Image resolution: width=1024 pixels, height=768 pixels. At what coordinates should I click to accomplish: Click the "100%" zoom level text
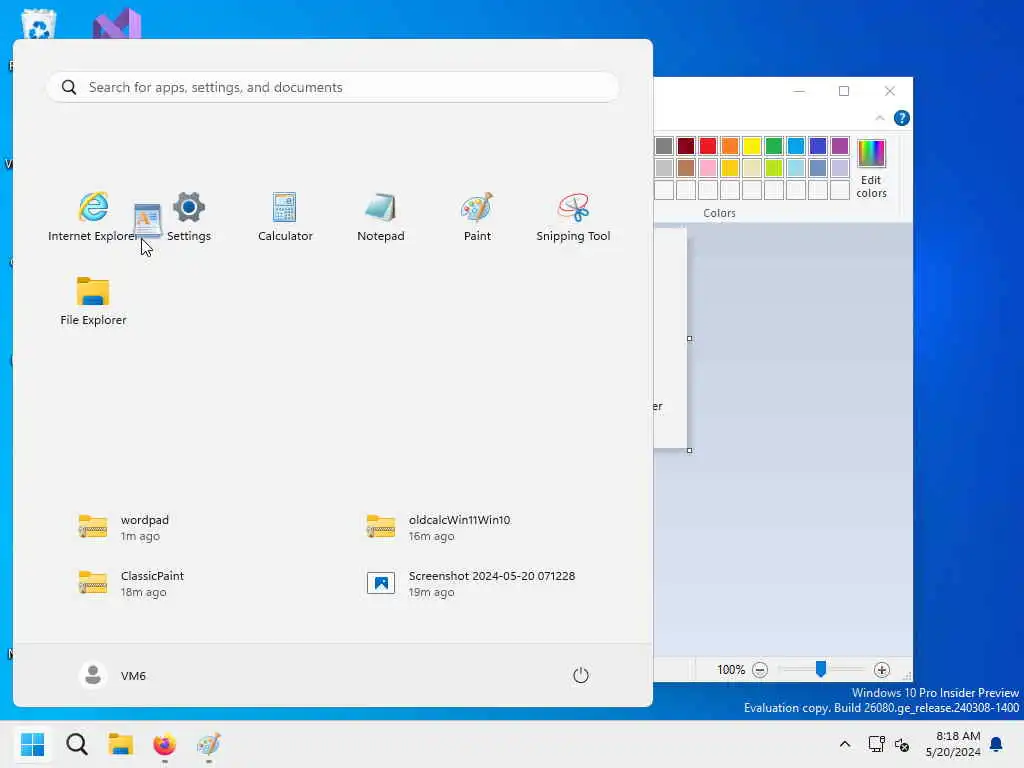point(731,670)
